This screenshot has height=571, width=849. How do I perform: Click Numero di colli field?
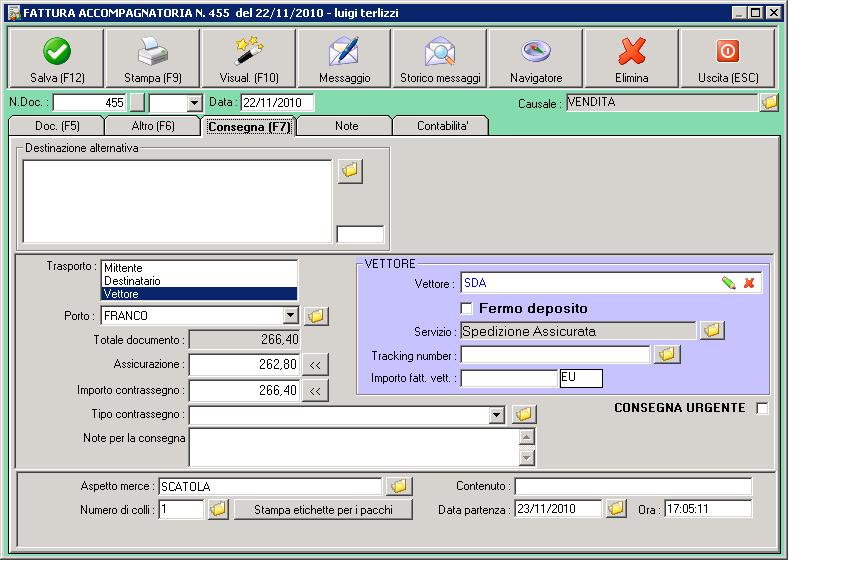pyautogui.click(x=181, y=509)
